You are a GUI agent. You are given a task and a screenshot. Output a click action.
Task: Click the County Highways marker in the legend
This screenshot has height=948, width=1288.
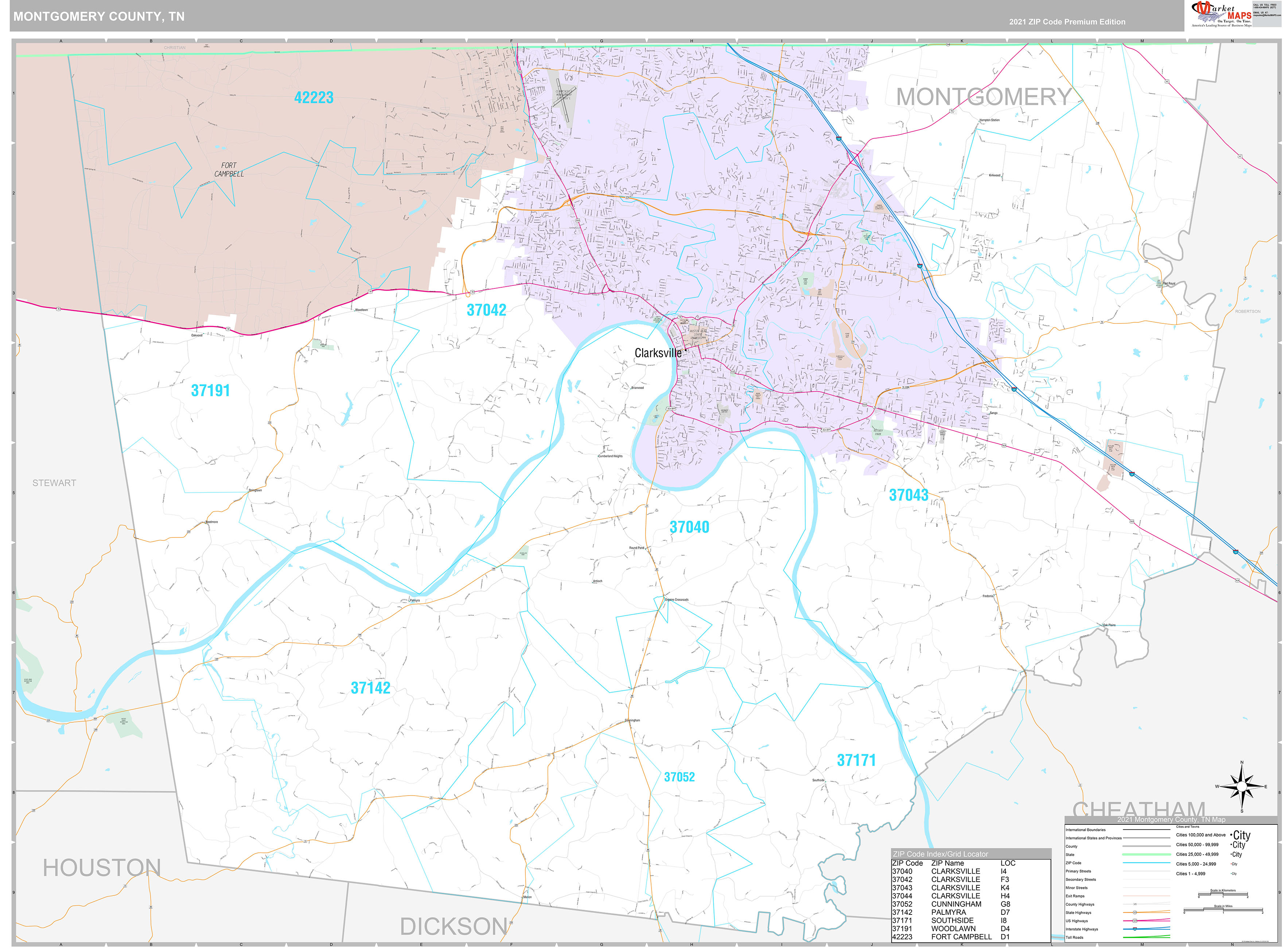[x=1135, y=904]
